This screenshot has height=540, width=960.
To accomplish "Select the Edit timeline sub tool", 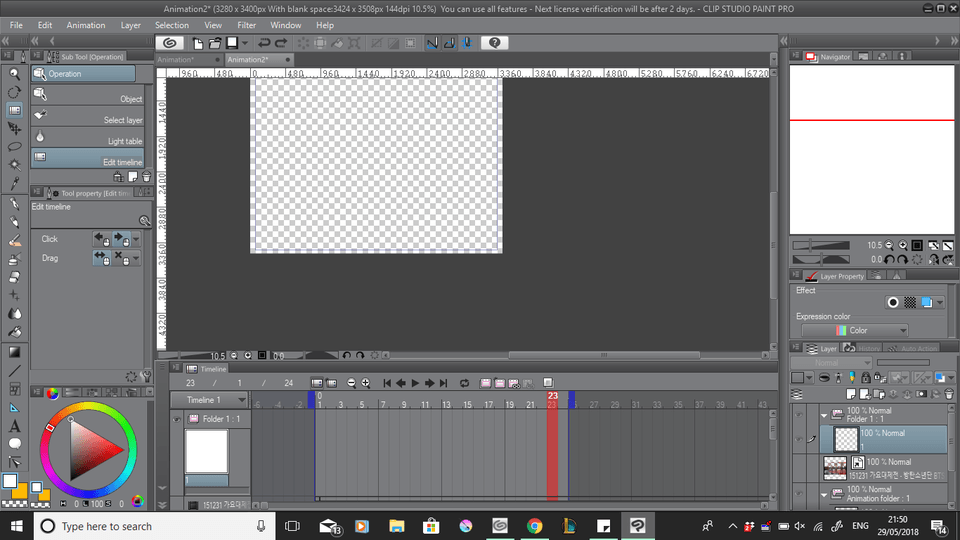I will 88,159.
